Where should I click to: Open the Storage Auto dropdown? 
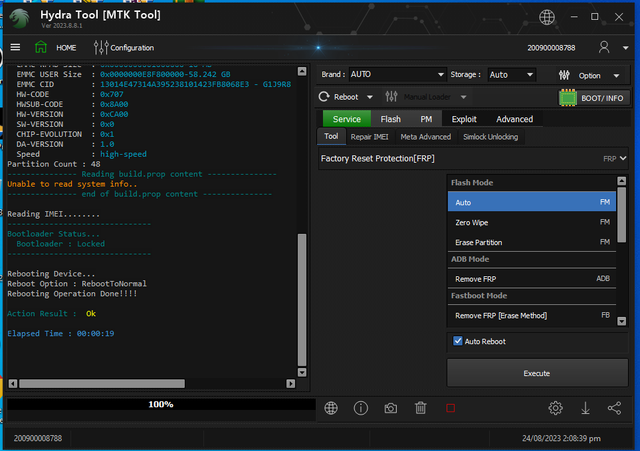[511, 75]
